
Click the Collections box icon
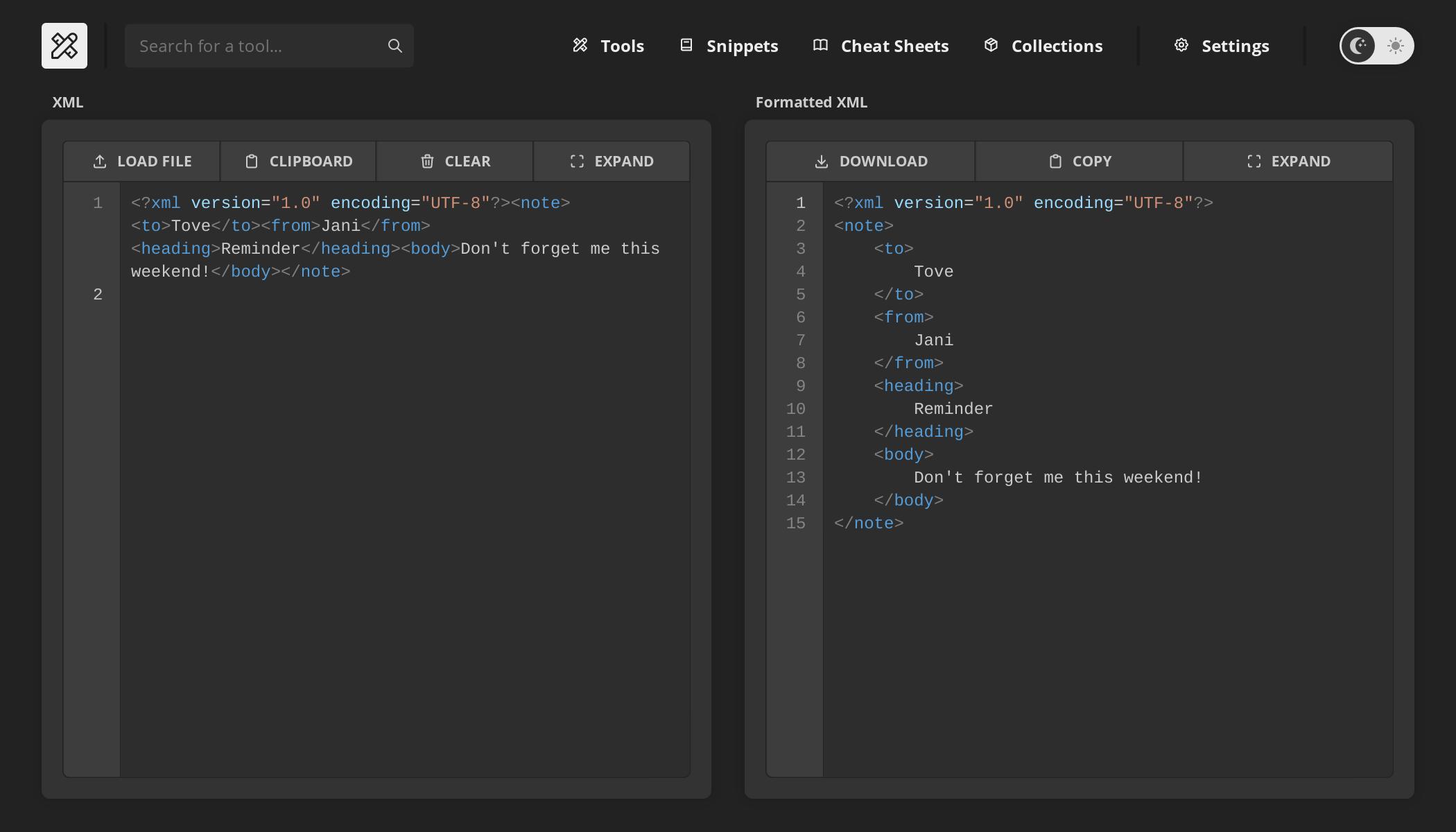tap(991, 45)
